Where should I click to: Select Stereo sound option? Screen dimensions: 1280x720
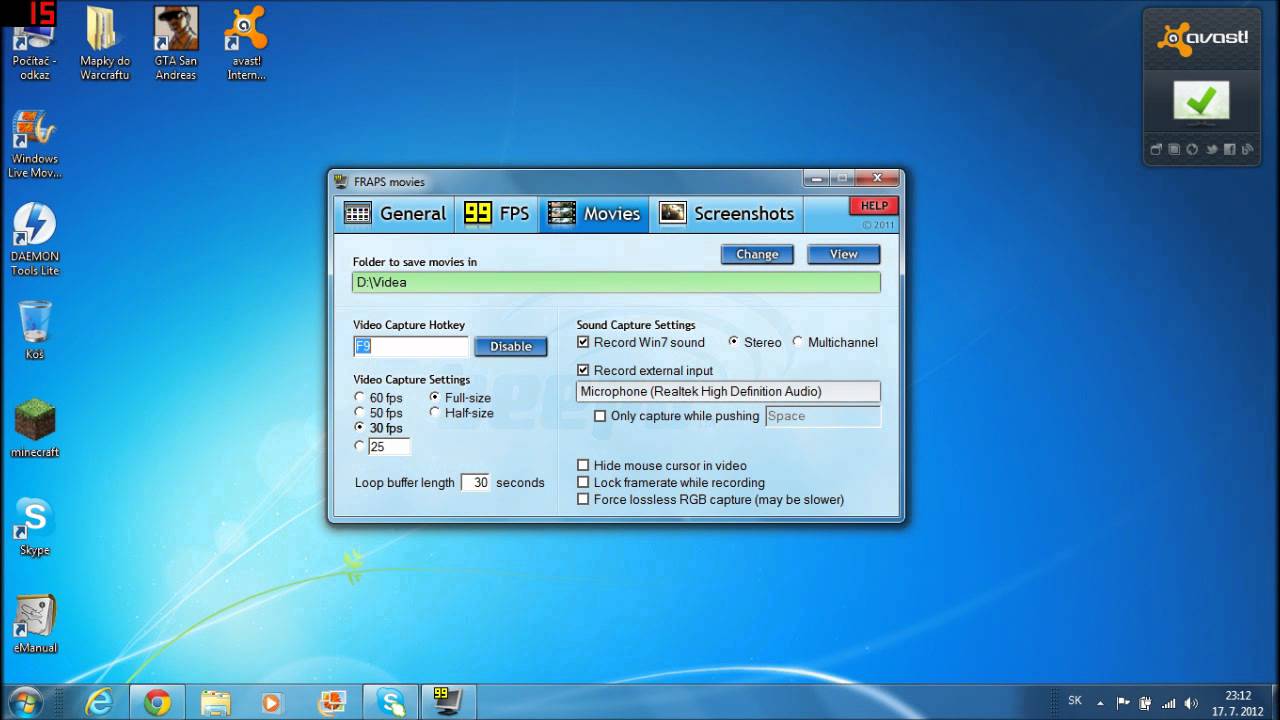pos(755,342)
